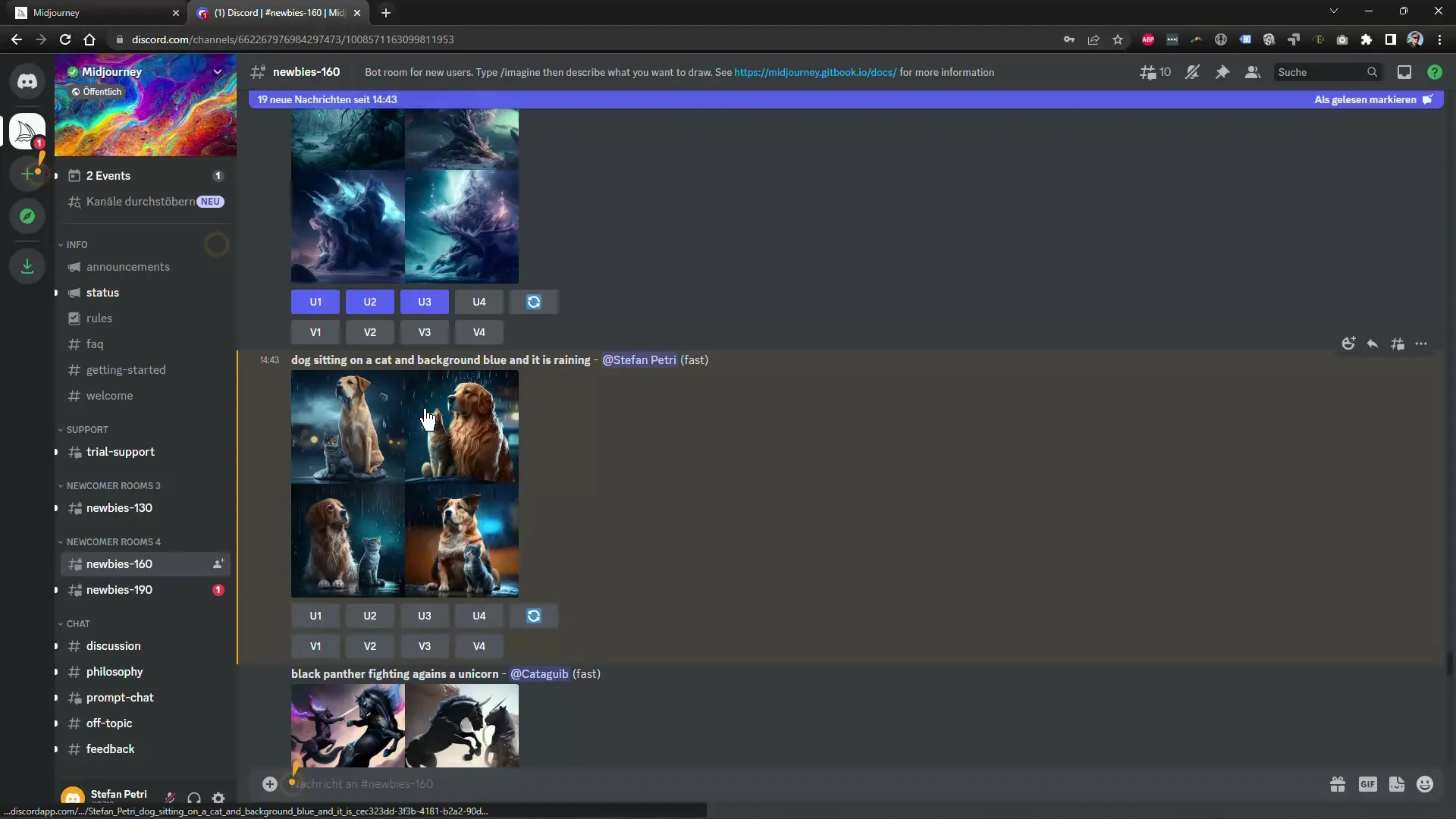Select the #prompt-chat channel
Image resolution: width=1456 pixels, height=819 pixels.
pos(119,697)
